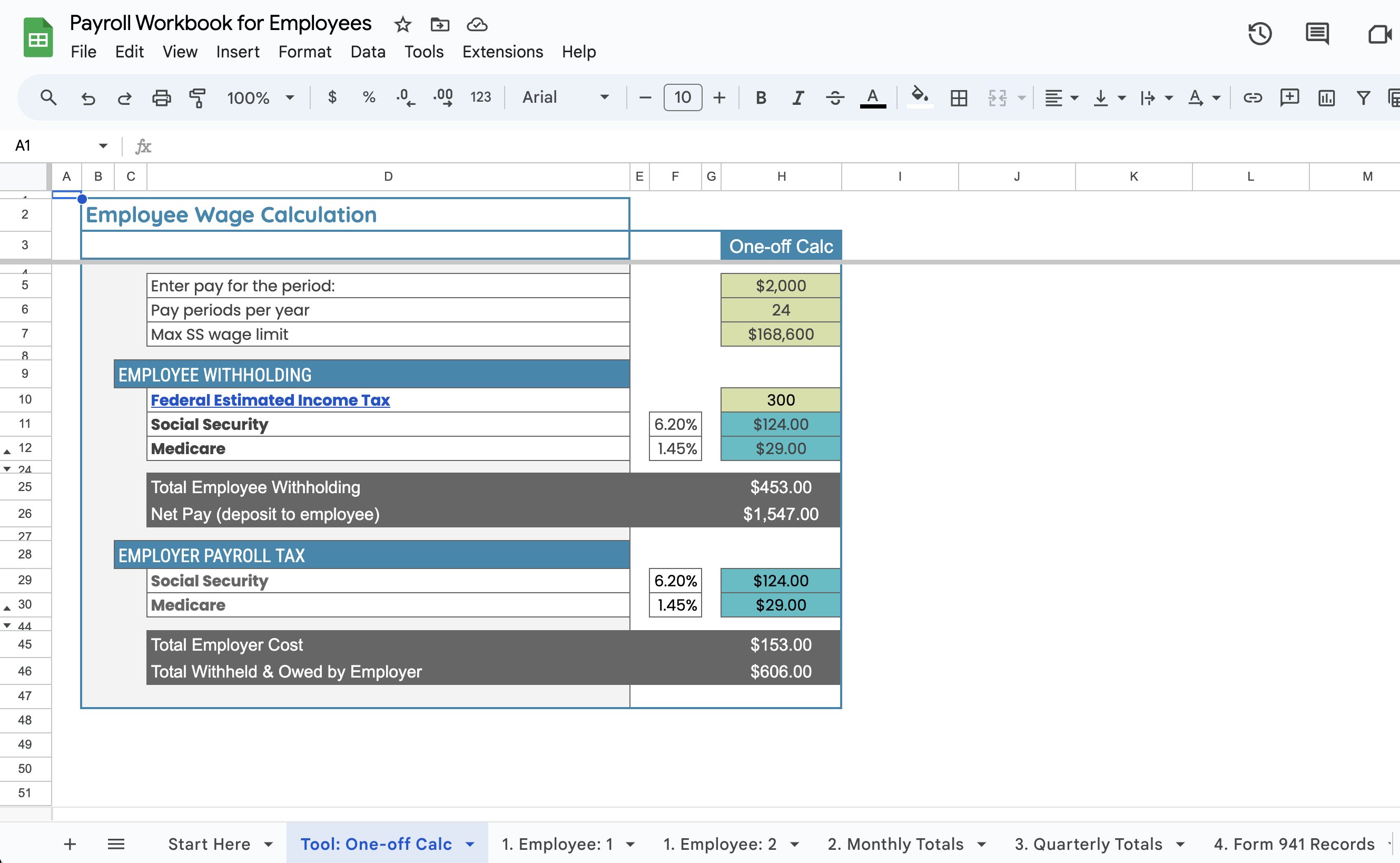Screen dimensions: 1400x863
Task: Open the Extensions menu
Action: coord(502,52)
